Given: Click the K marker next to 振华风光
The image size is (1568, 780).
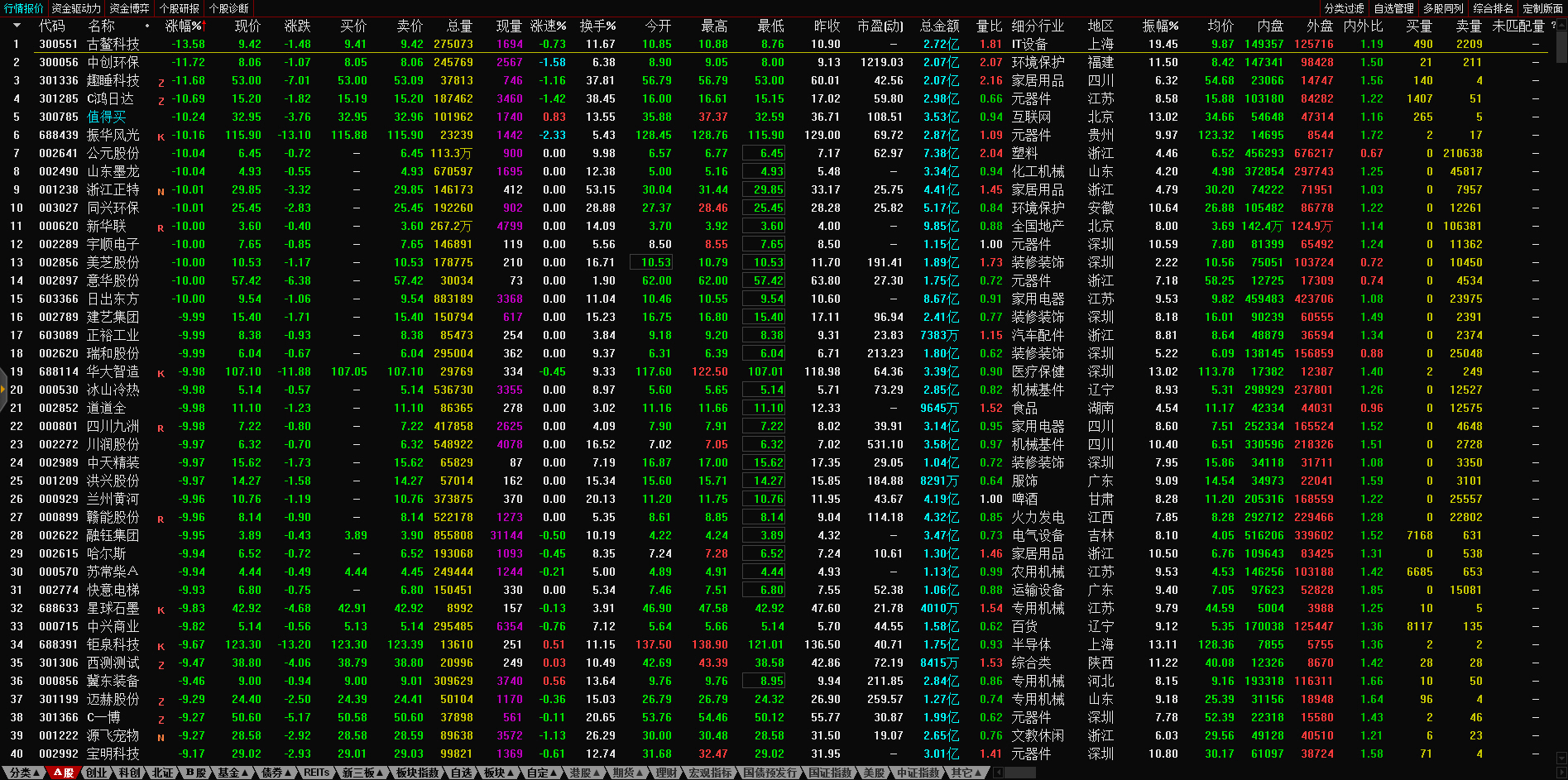Looking at the screenshot, I should click(x=161, y=136).
